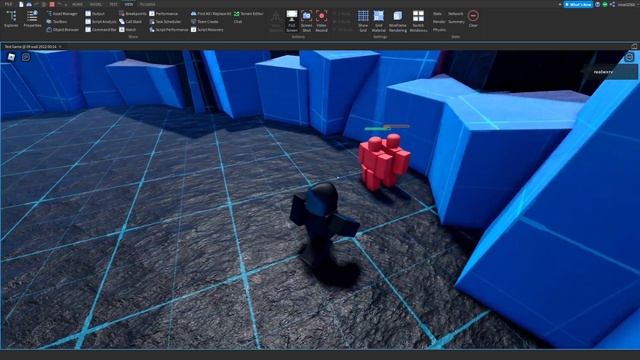Open the Properties panel

point(32,19)
